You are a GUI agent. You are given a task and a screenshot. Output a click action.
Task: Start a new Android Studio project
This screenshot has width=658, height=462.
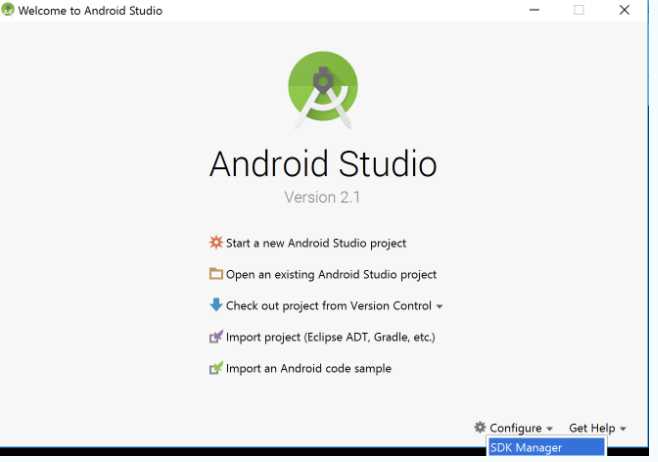click(x=316, y=243)
